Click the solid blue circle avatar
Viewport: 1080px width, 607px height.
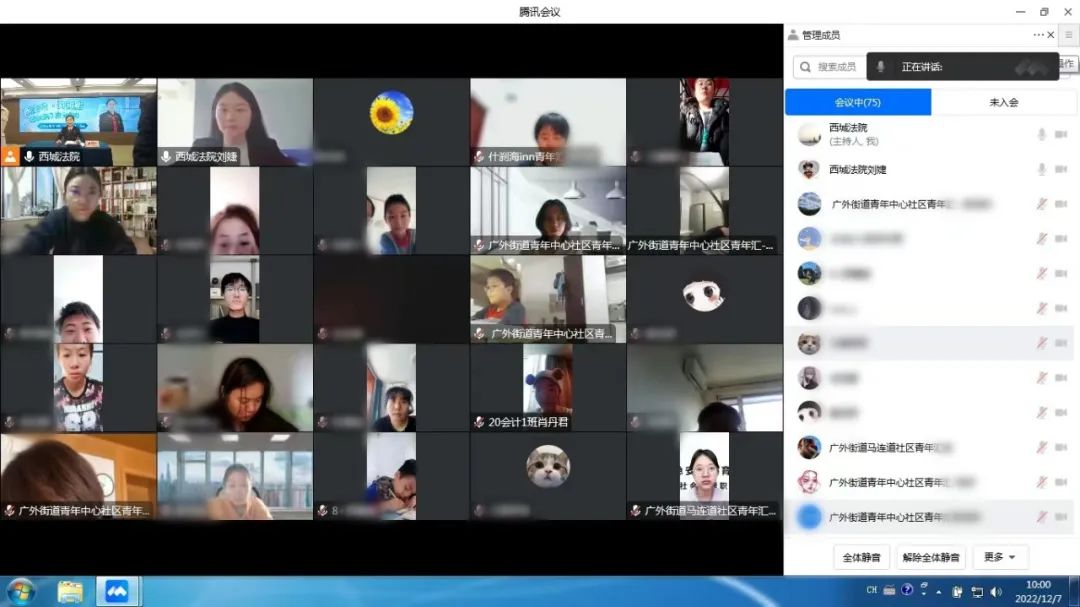(x=809, y=517)
